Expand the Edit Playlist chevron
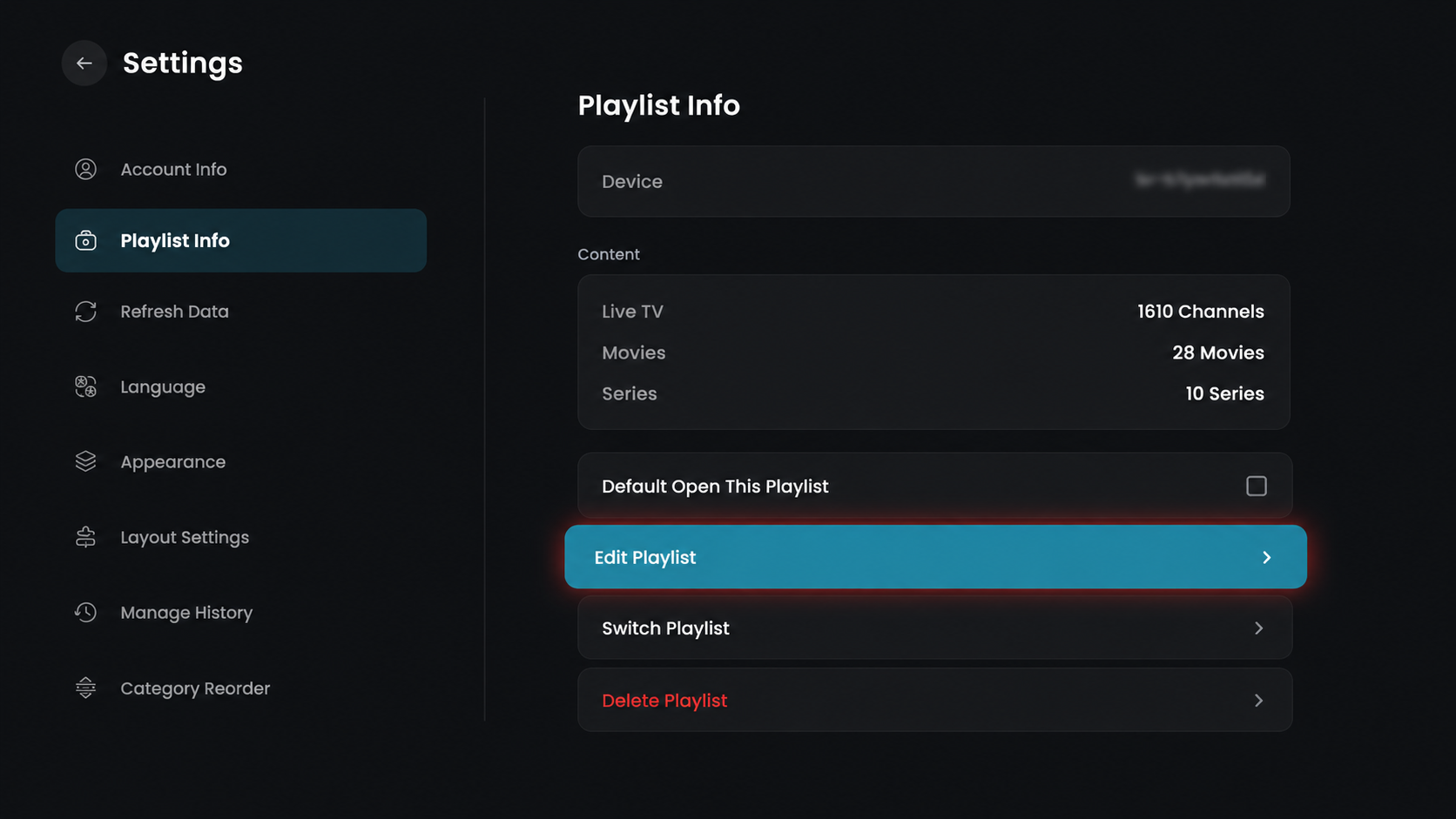This screenshot has width=1456, height=819. 1267,557
